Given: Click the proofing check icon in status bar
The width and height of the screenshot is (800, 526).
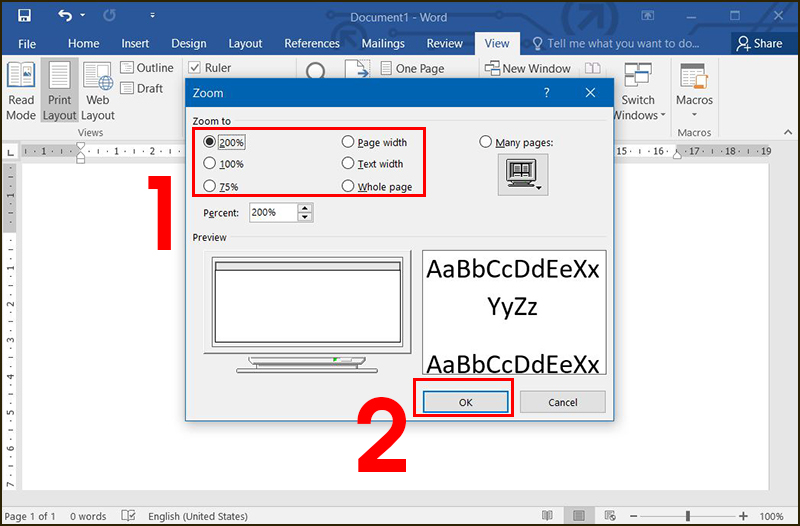Looking at the screenshot, I should (x=128, y=516).
